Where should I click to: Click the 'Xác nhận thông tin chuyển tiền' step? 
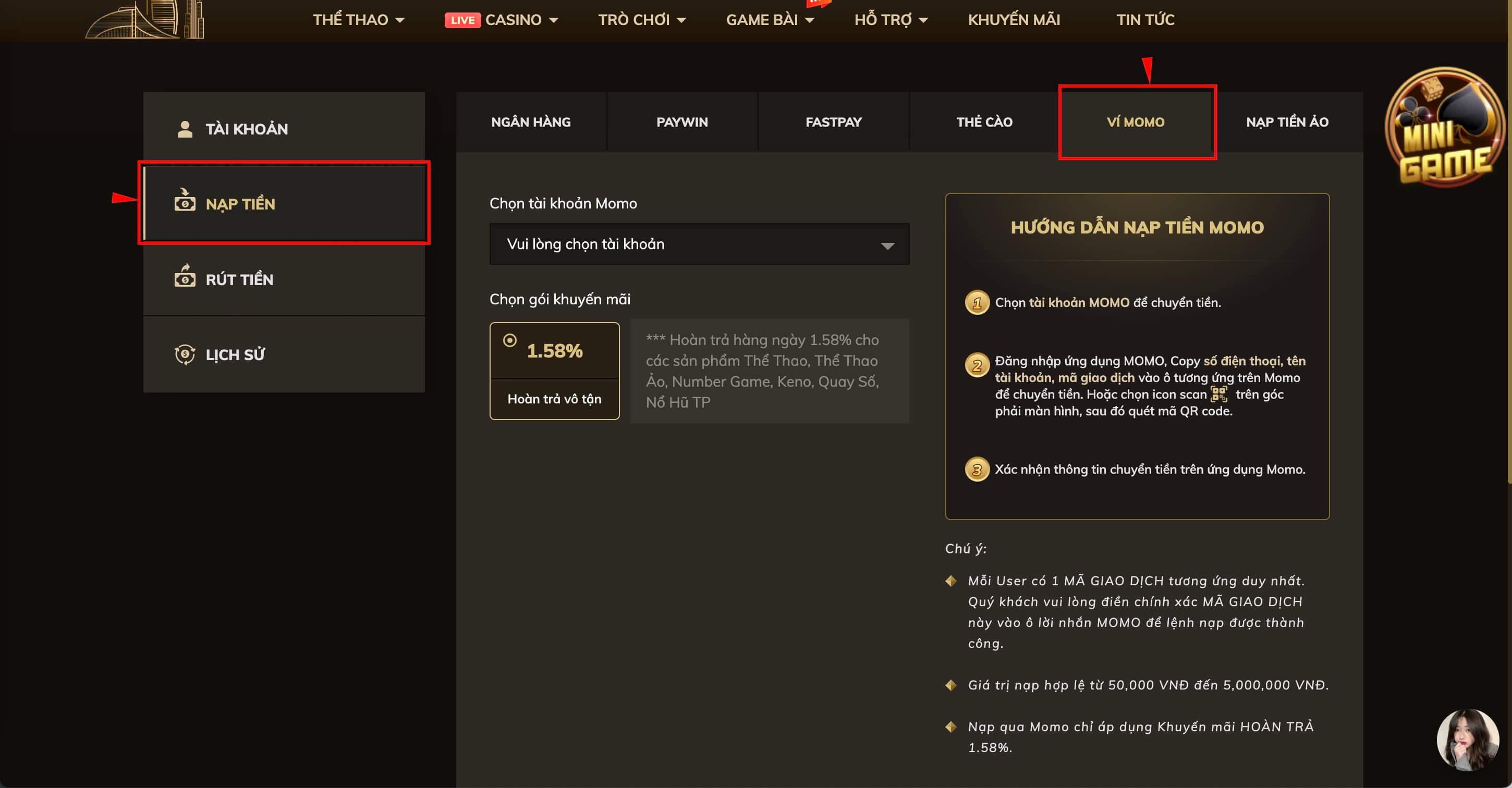point(1150,470)
